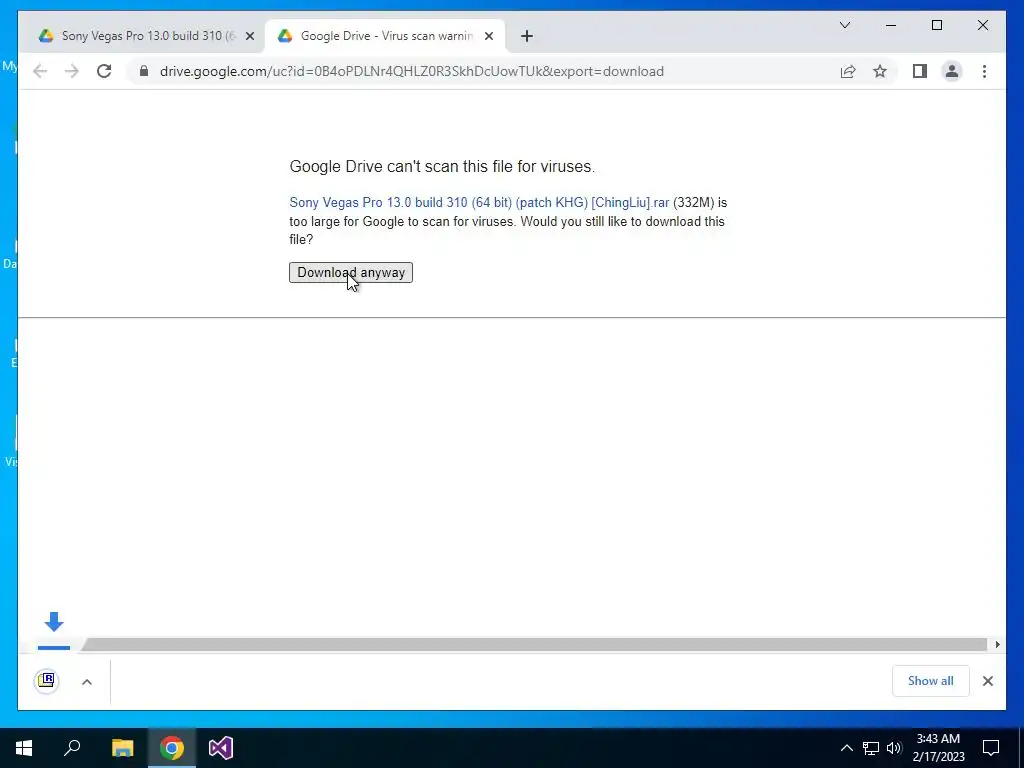Show all downloads

[931, 681]
